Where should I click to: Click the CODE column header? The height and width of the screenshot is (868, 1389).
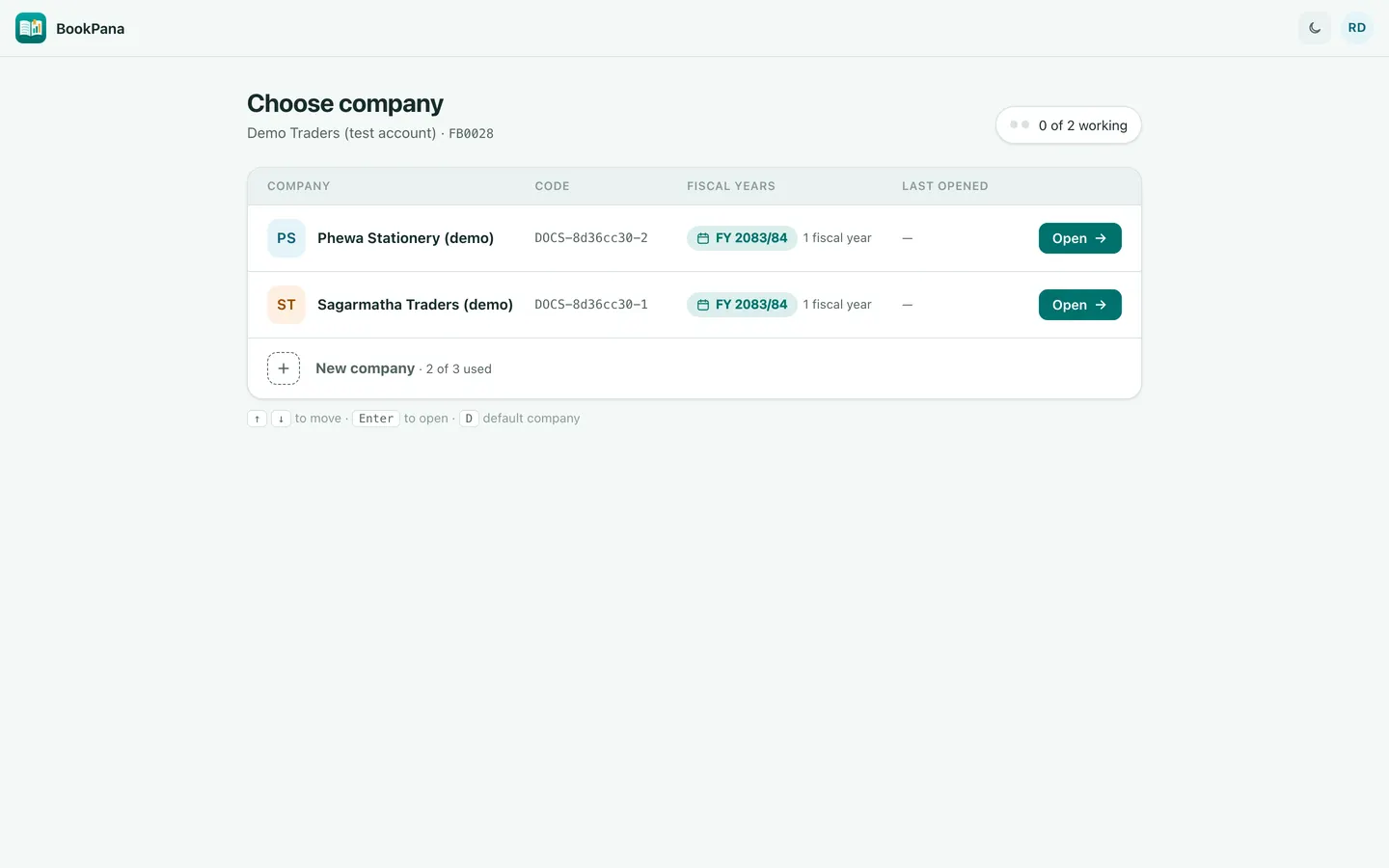pyautogui.click(x=553, y=186)
